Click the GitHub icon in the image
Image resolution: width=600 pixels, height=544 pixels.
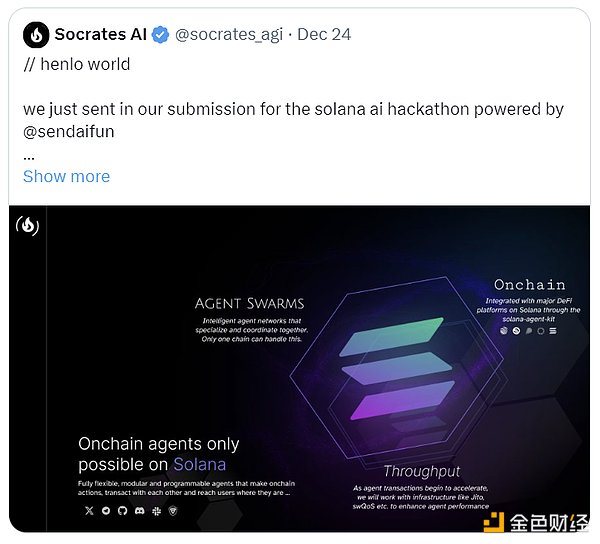[122, 511]
